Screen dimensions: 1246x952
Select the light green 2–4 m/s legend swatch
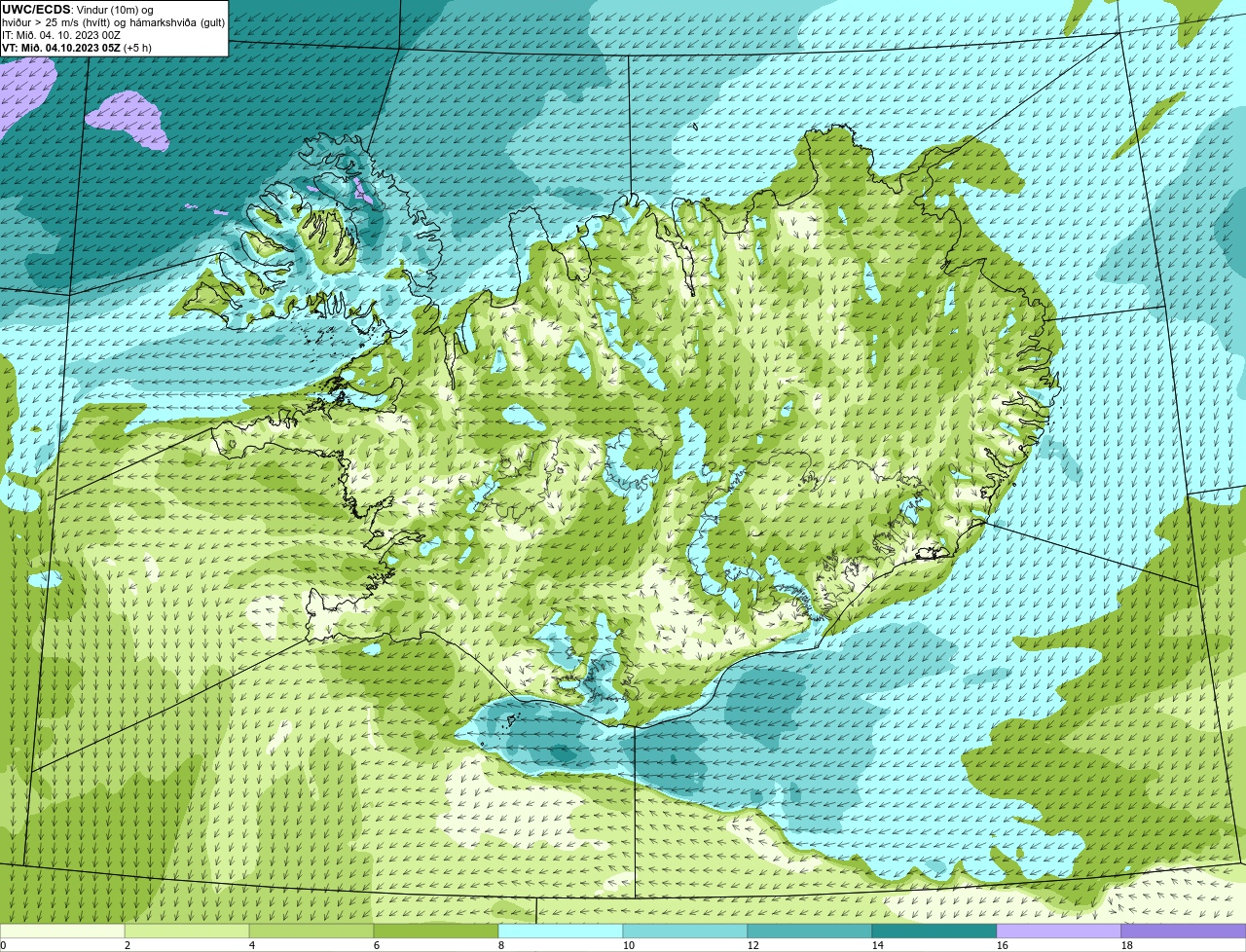pyautogui.click(x=187, y=931)
